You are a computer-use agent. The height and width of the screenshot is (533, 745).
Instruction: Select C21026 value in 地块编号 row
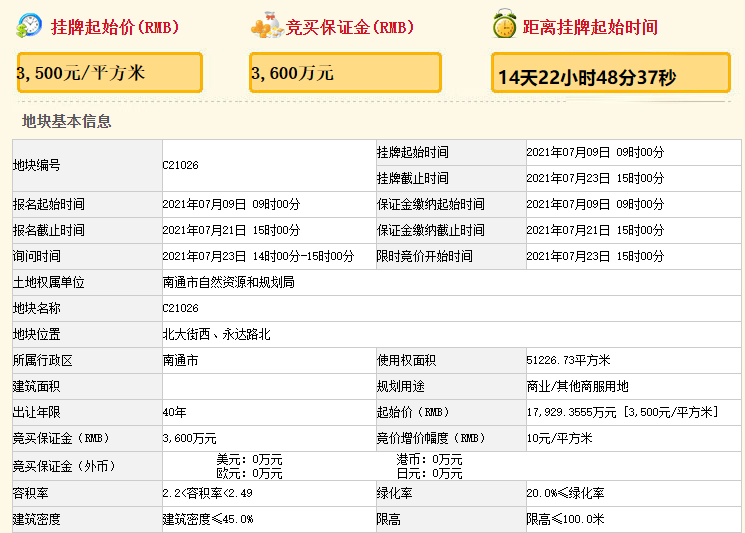point(181,165)
